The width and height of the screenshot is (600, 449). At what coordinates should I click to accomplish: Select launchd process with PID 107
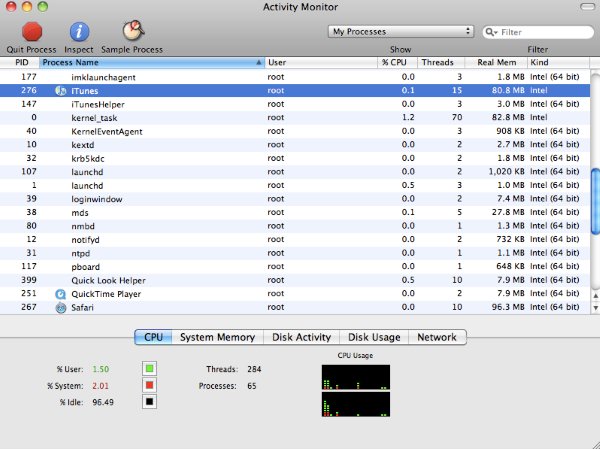click(295, 172)
